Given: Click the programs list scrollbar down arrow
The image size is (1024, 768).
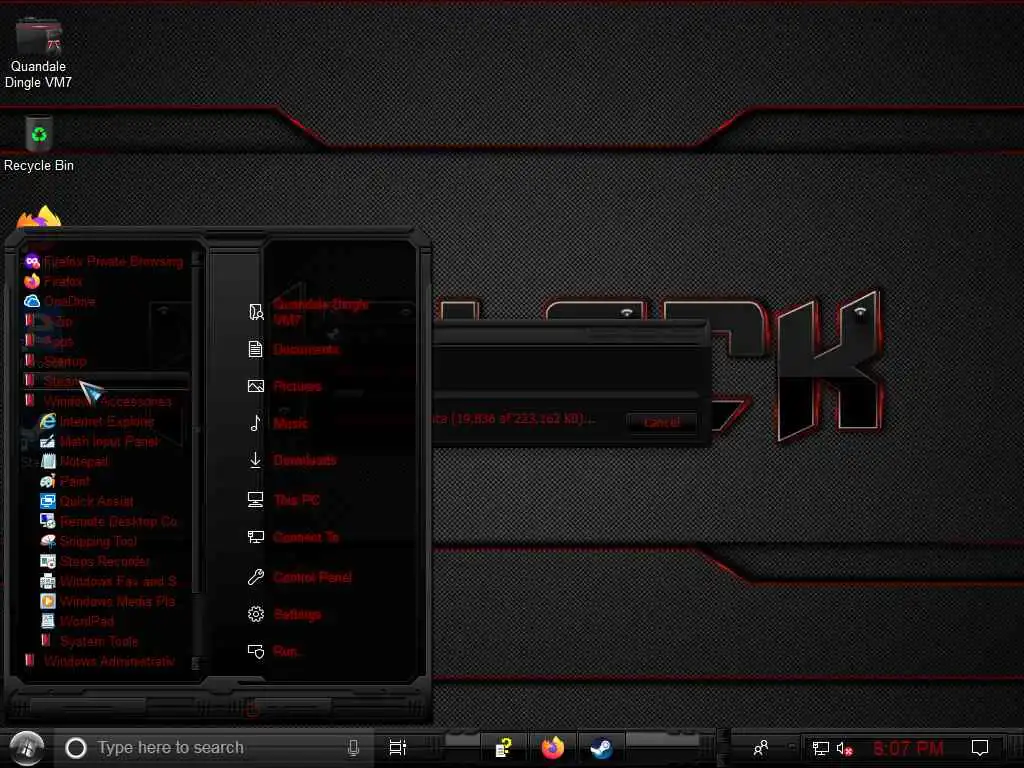Looking at the screenshot, I should [195, 663].
